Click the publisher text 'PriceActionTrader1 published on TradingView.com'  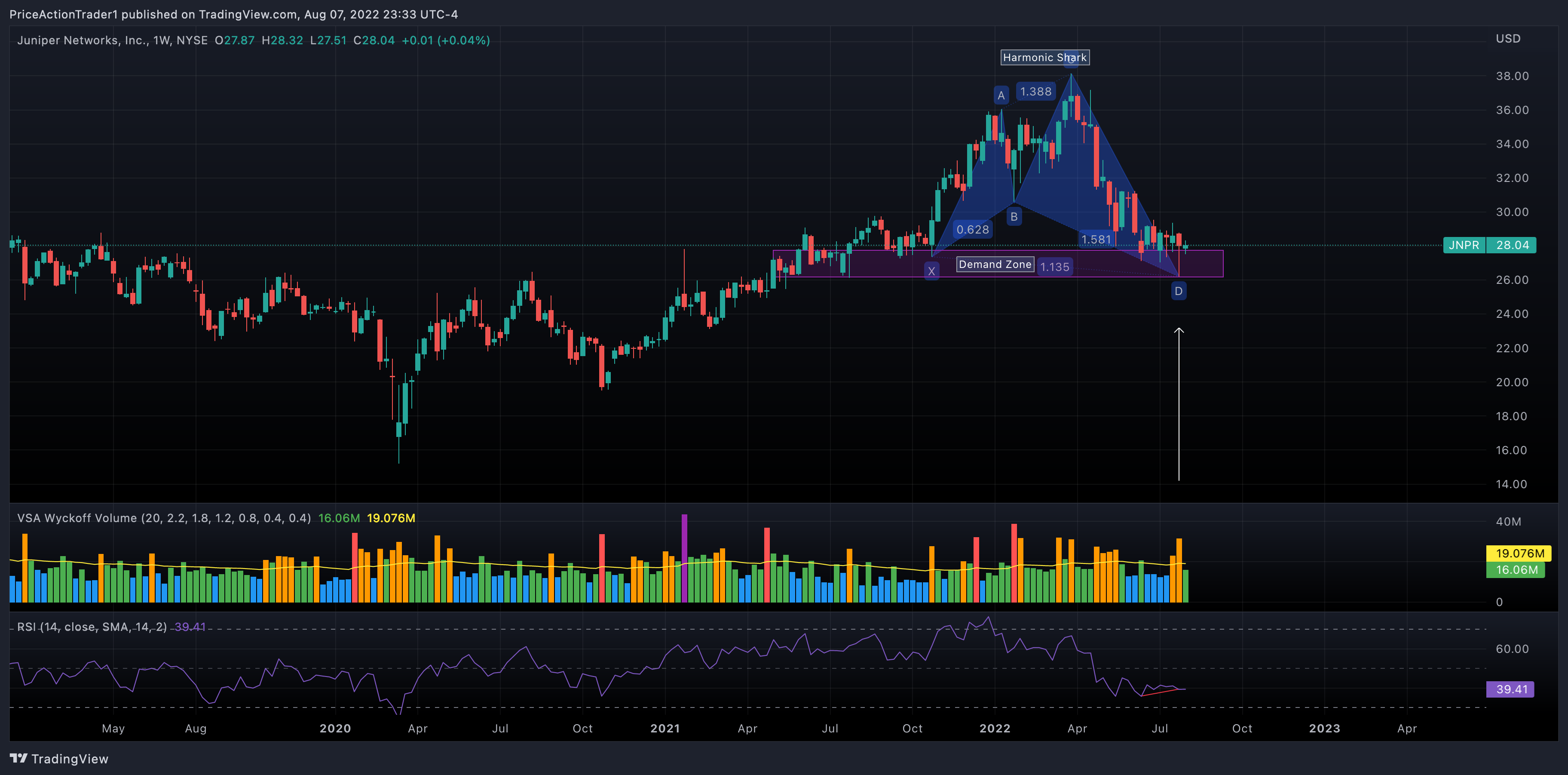[153, 14]
